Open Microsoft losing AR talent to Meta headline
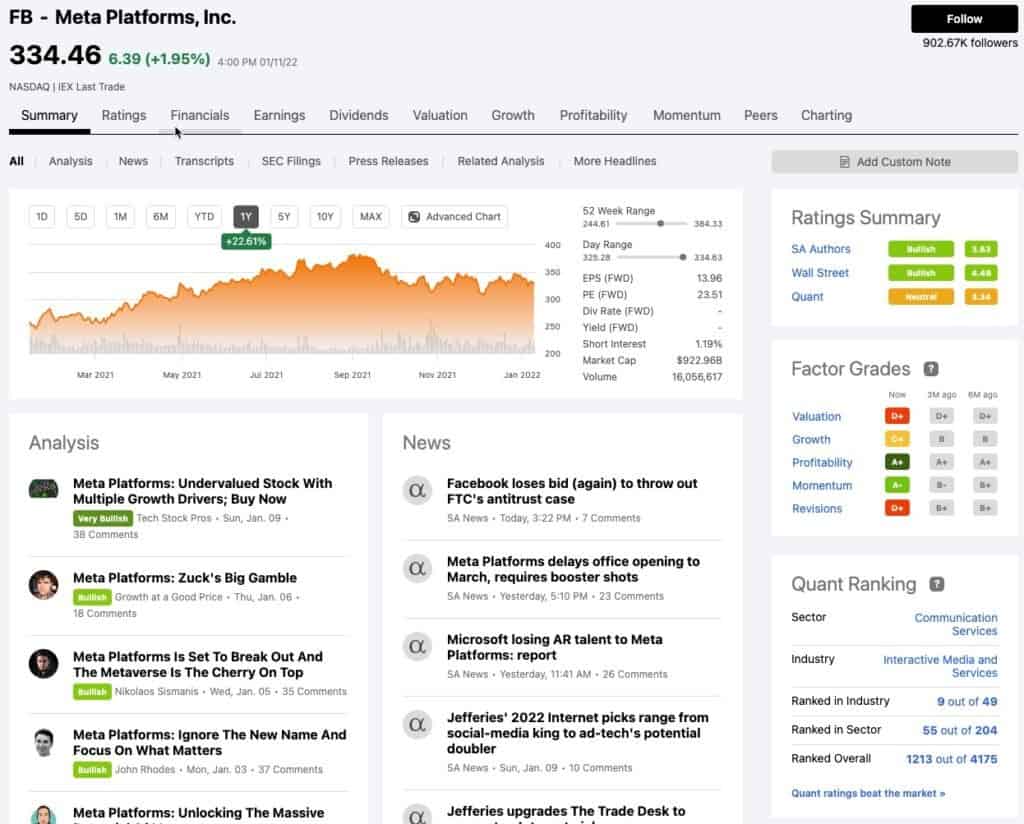 click(554, 647)
